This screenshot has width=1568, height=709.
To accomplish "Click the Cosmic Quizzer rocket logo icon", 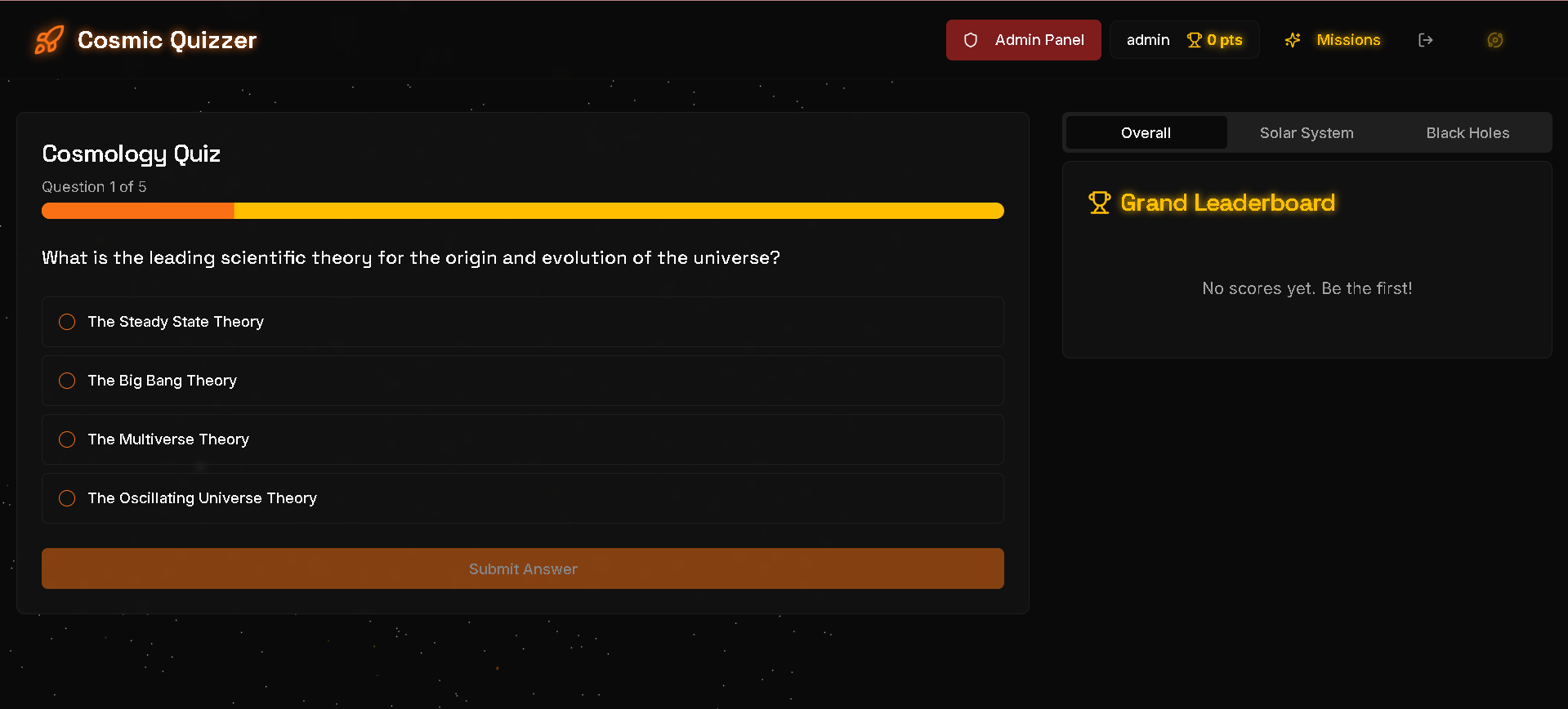I will [48, 40].
